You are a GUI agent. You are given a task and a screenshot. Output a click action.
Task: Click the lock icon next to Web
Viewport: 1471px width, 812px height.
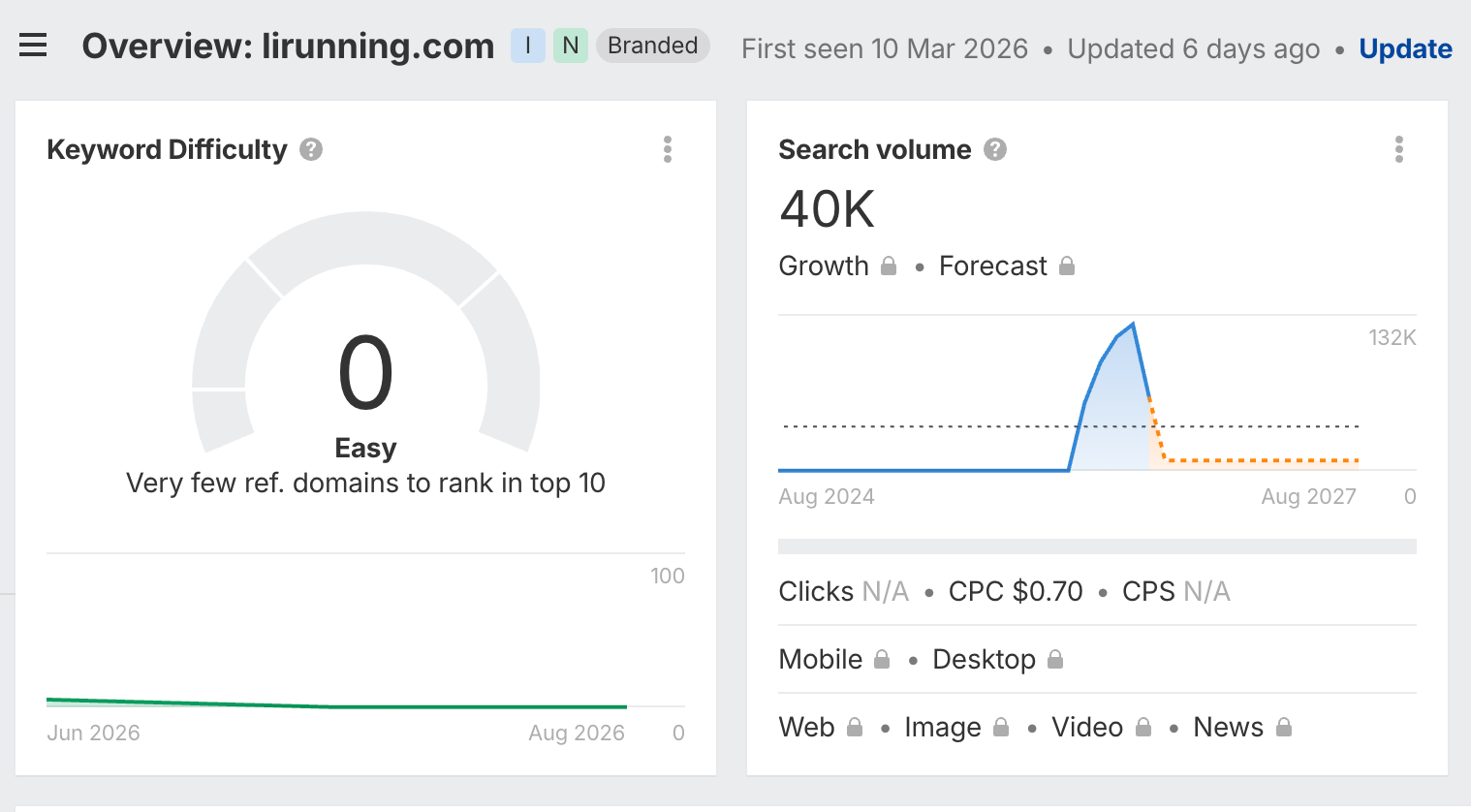pyautogui.click(x=855, y=727)
